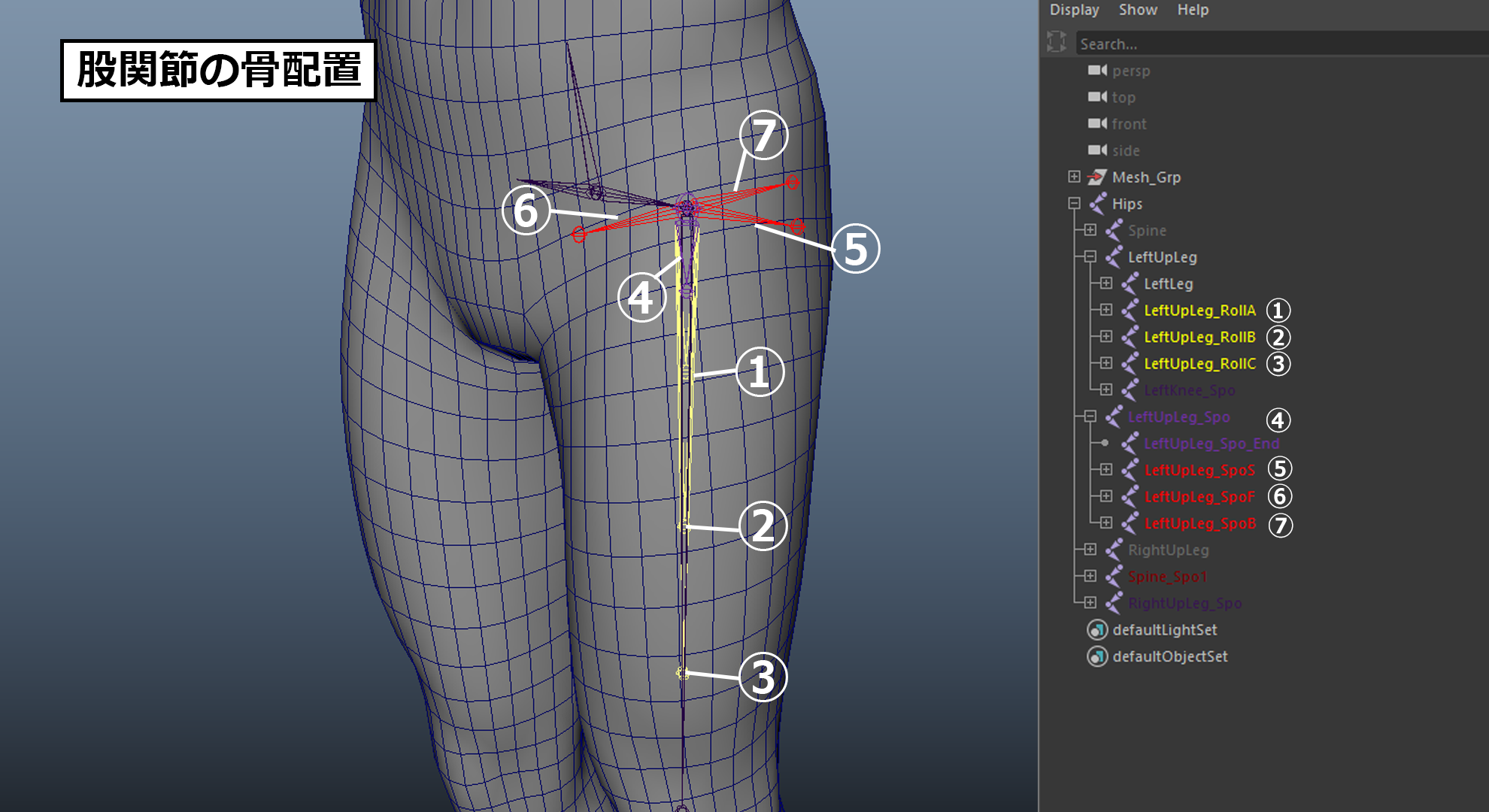Click the Mesh_Grp transform icon
1489x812 pixels.
1097,177
